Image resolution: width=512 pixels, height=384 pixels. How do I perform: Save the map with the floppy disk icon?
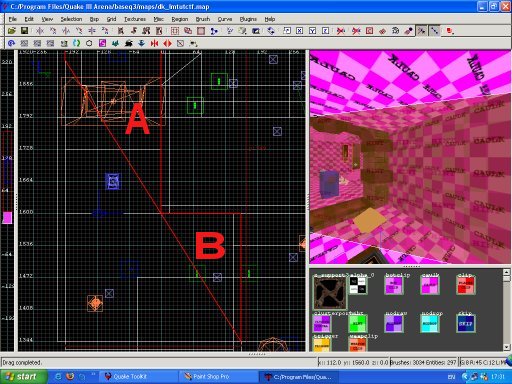click(x=24, y=31)
